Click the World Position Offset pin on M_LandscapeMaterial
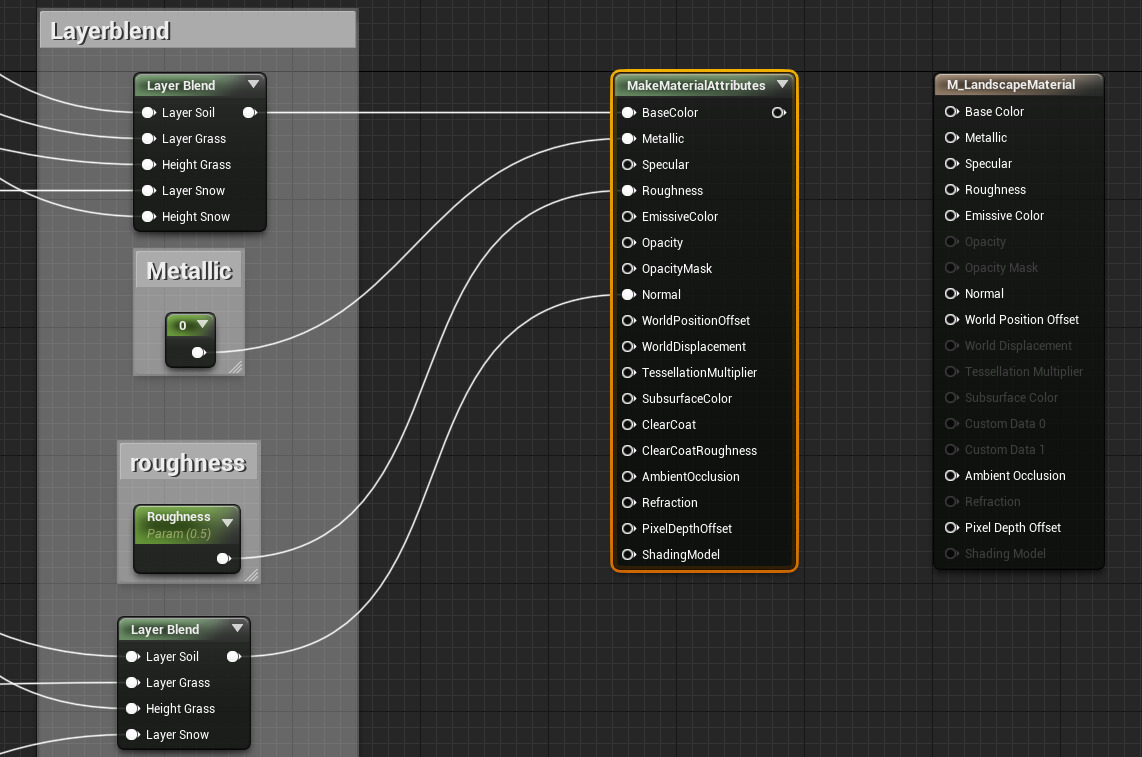The height and width of the screenshot is (757, 1142). [951, 320]
